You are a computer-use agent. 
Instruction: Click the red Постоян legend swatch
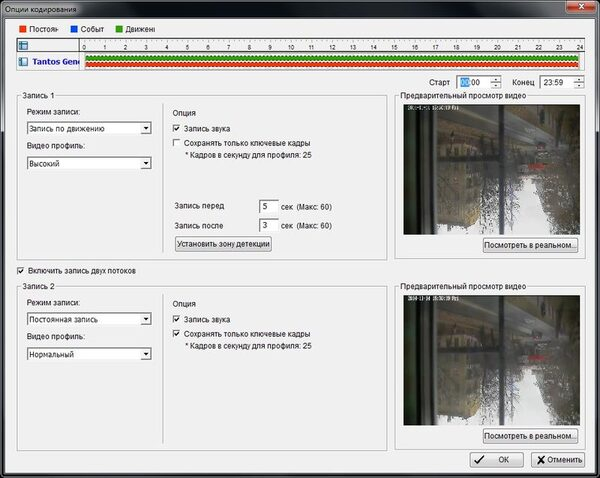click(23, 29)
